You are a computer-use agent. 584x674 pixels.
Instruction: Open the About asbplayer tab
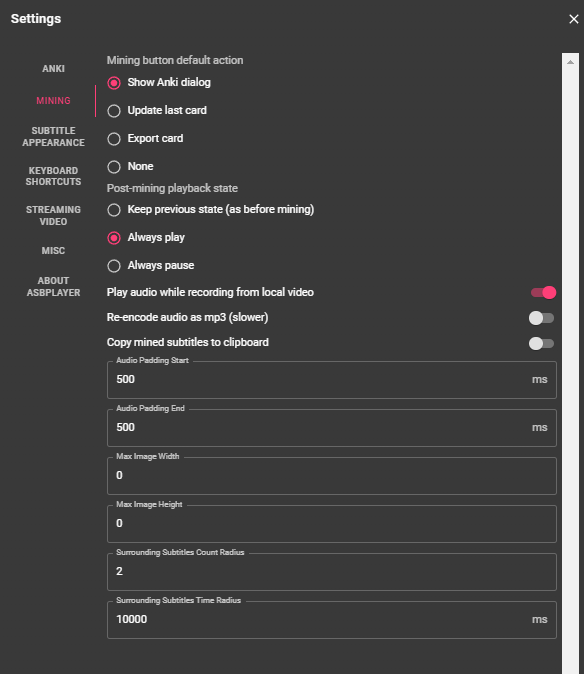click(x=53, y=287)
